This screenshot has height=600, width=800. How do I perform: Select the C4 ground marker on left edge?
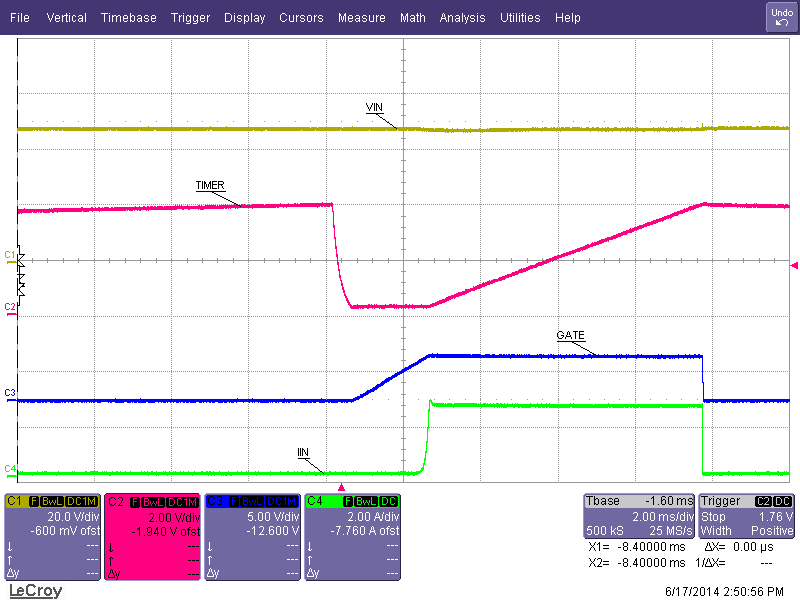(9, 468)
